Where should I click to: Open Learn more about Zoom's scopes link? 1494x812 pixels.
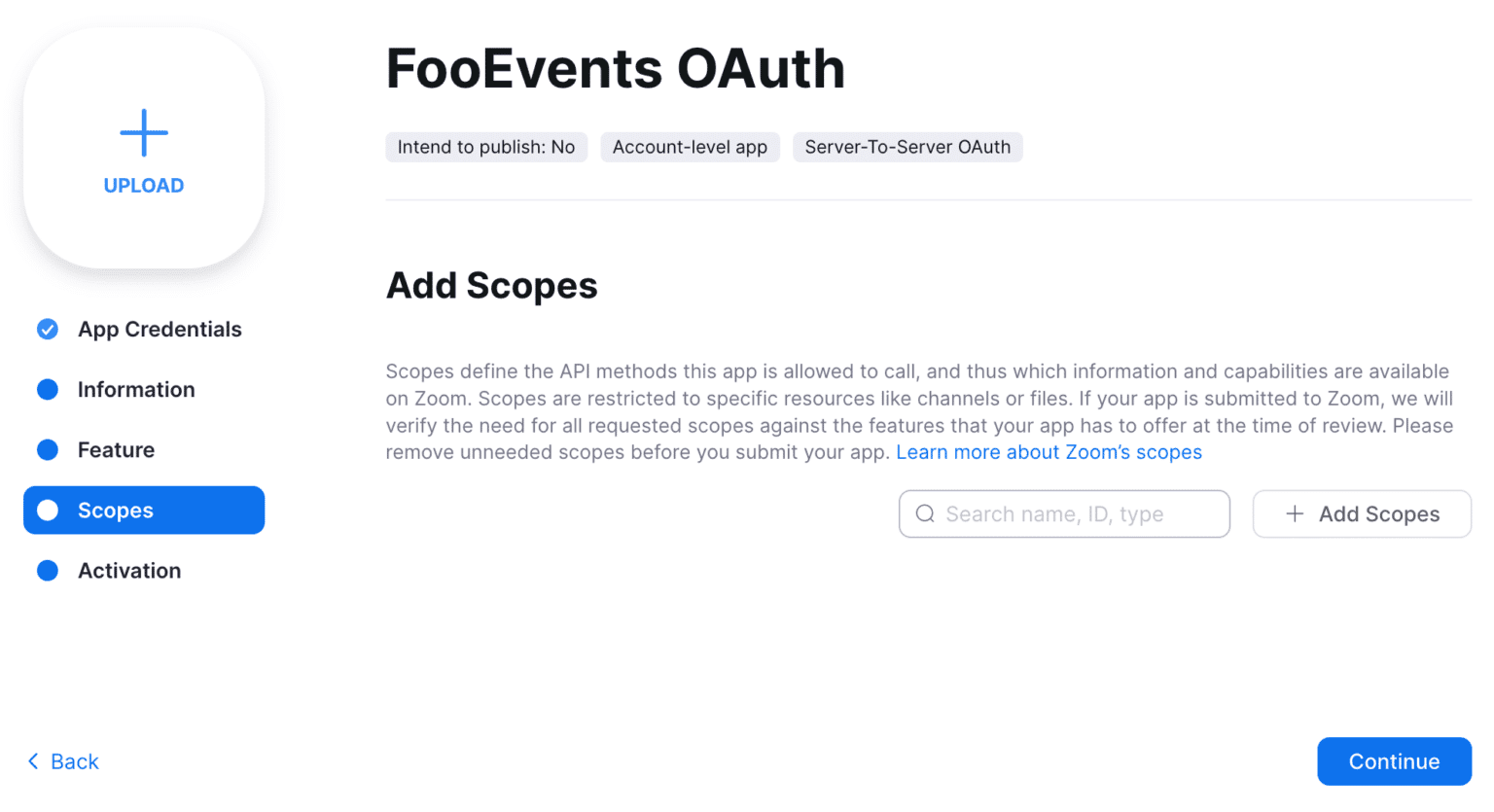(x=1049, y=451)
